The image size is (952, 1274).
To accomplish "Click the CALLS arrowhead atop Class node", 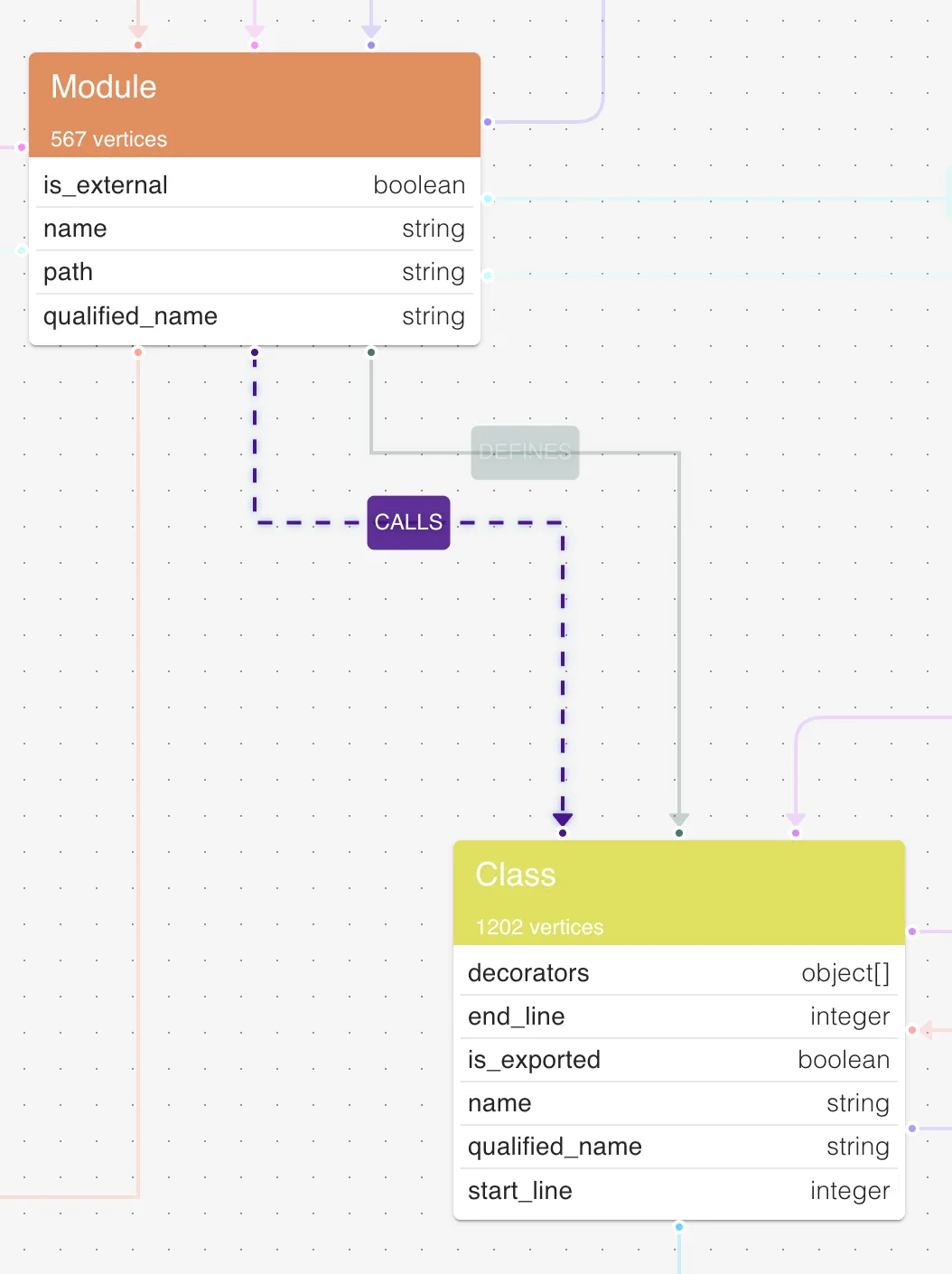I will pos(563,820).
